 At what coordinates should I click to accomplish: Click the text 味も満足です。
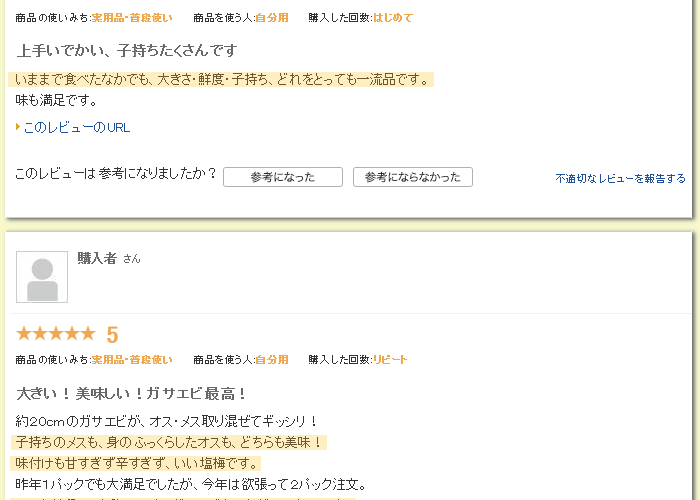point(56,100)
